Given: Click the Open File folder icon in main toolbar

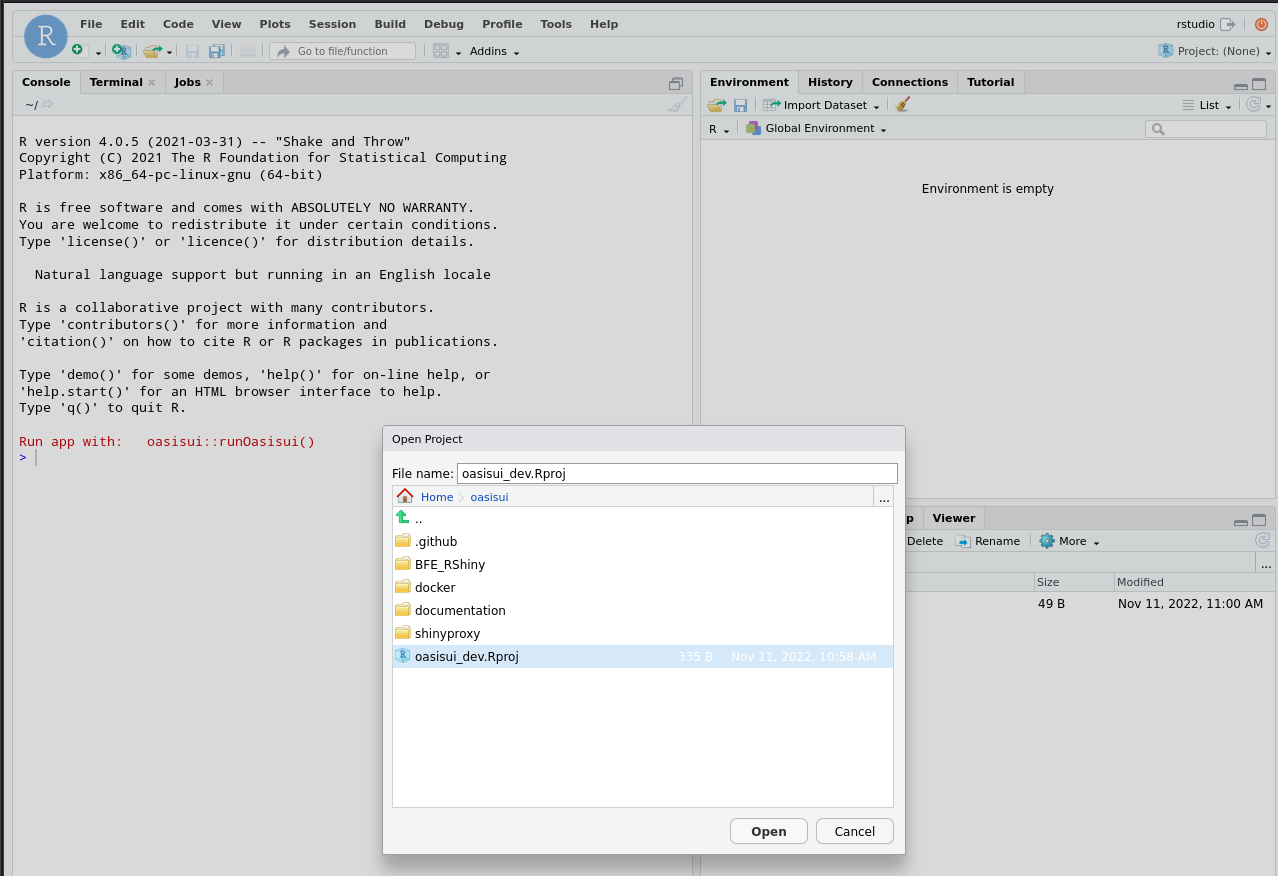Looking at the screenshot, I should click(152, 51).
